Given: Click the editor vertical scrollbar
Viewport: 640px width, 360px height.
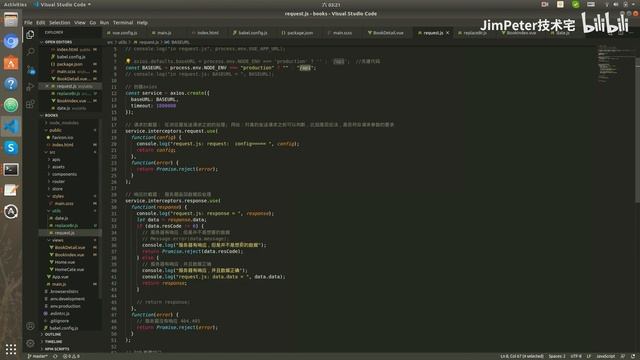Looking at the screenshot, I should (637, 130).
